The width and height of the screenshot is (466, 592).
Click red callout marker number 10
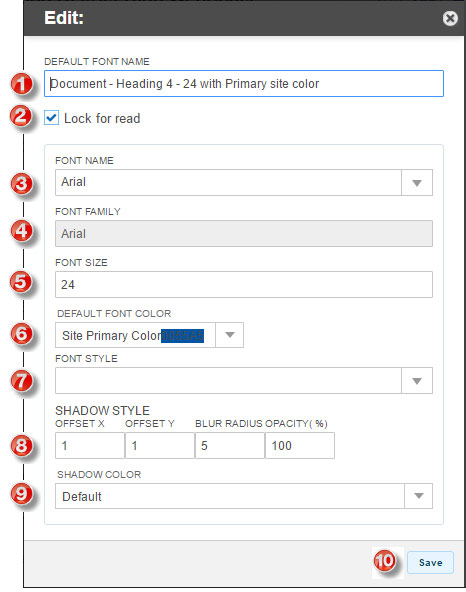pyautogui.click(x=385, y=561)
